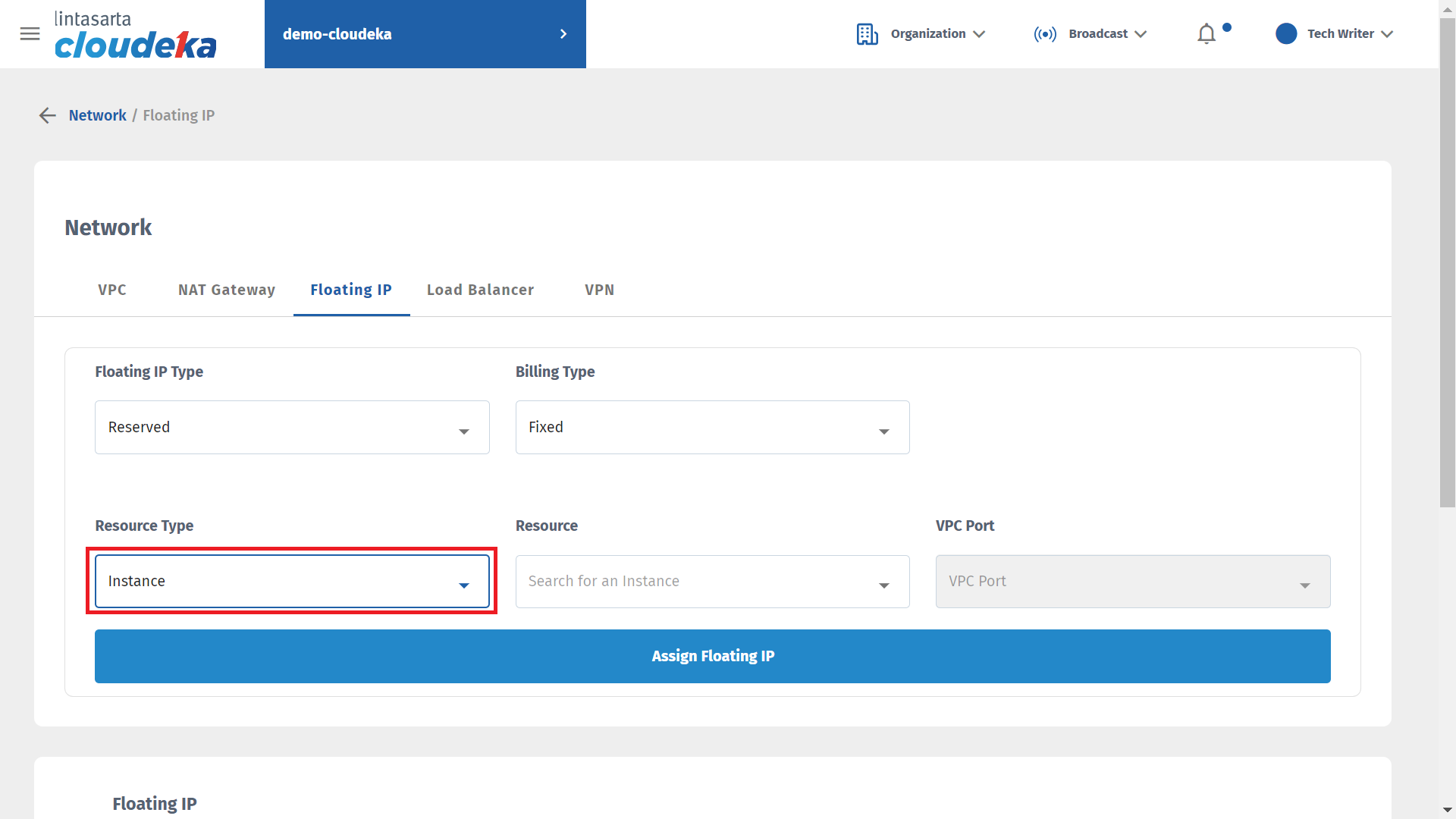The image size is (1456, 819).
Task: Click the Broadcast signal icon
Action: (1044, 34)
